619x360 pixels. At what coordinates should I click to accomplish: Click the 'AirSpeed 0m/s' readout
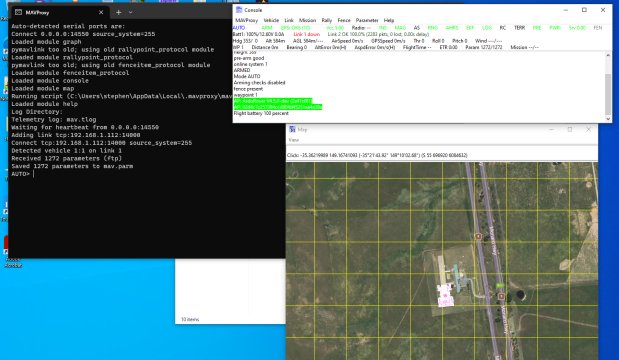[x=347, y=41]
